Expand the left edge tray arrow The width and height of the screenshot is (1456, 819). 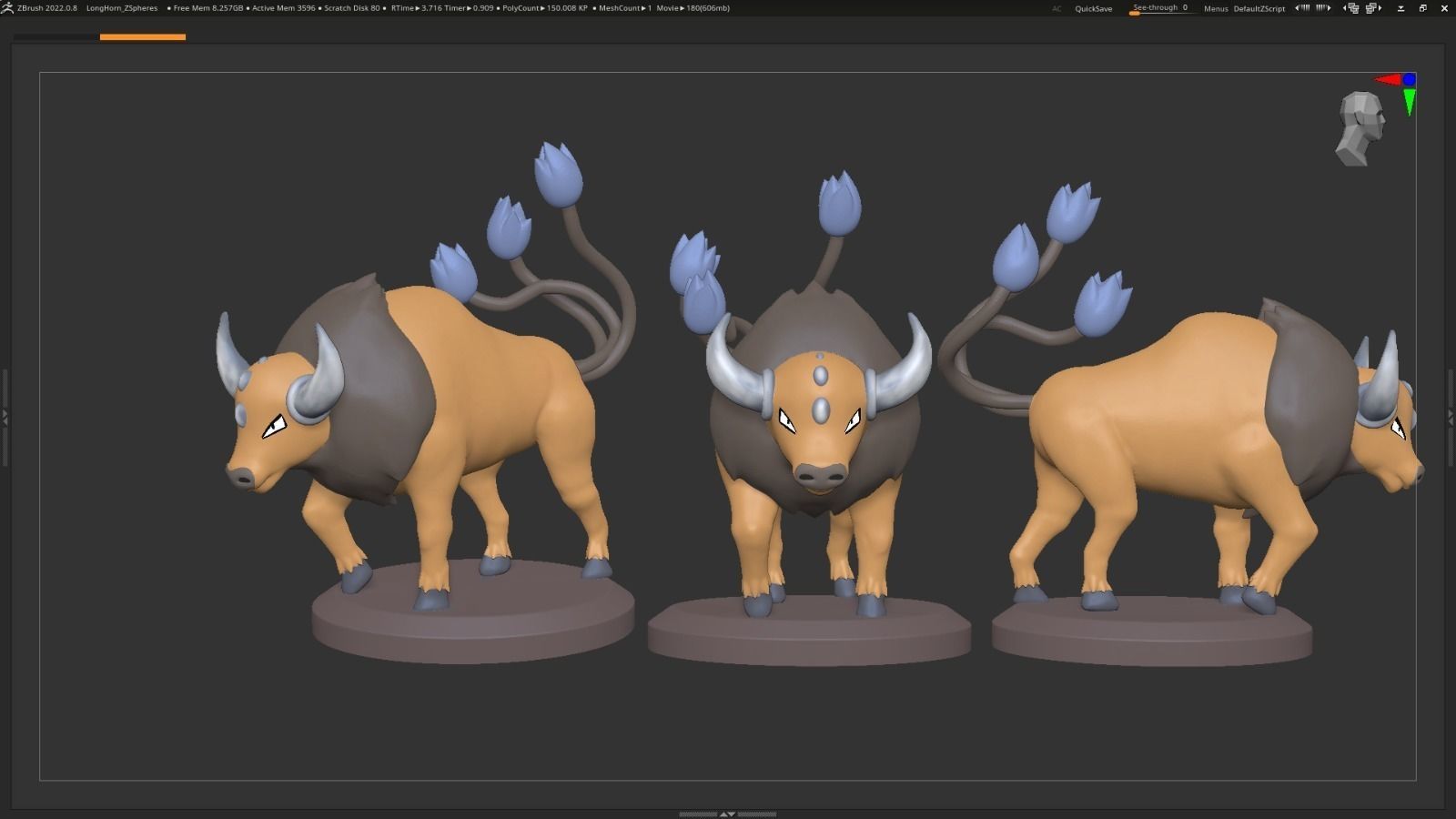coord(6,417)
